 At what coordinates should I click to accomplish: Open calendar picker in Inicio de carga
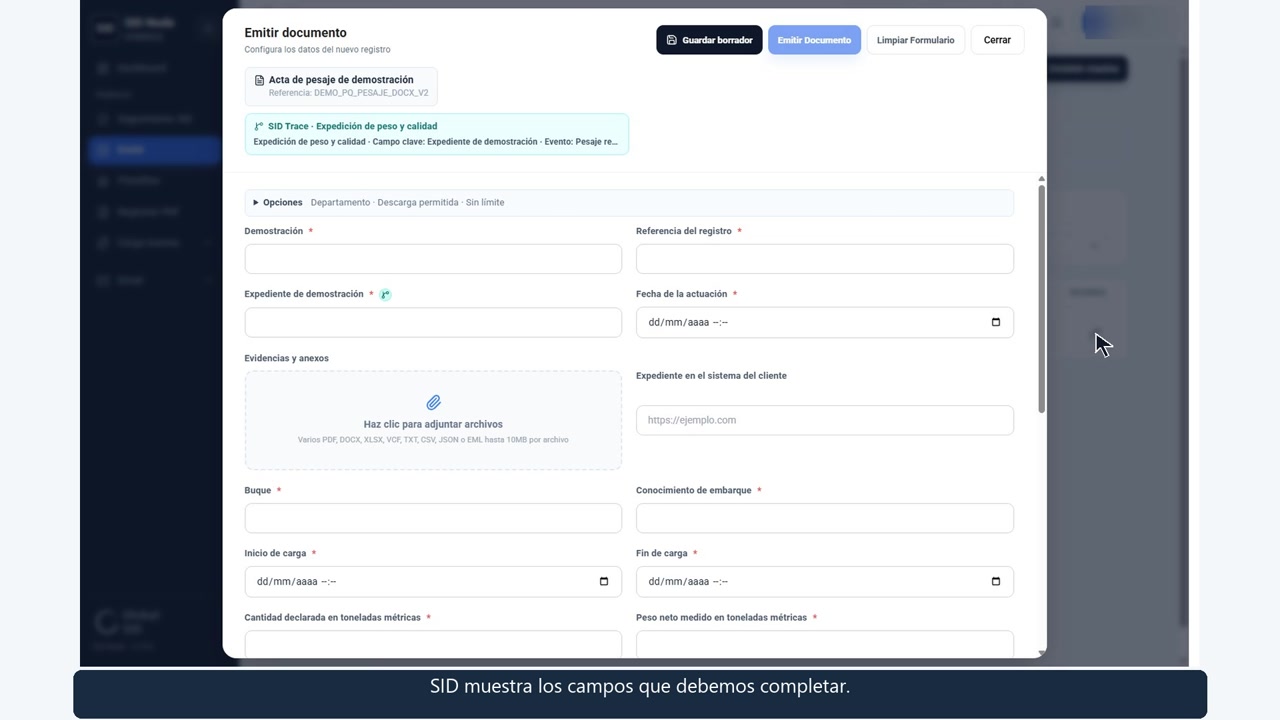[x=603, y=582]
